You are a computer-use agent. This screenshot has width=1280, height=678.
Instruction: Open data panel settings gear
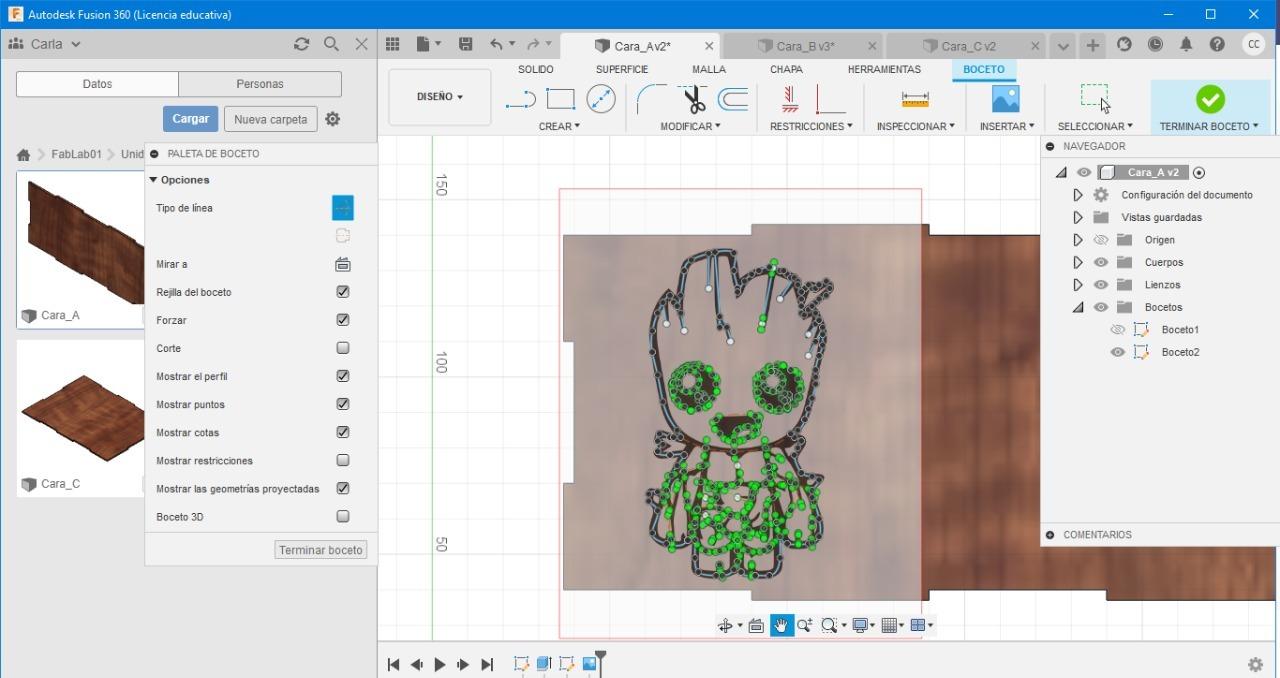(333, 118)
